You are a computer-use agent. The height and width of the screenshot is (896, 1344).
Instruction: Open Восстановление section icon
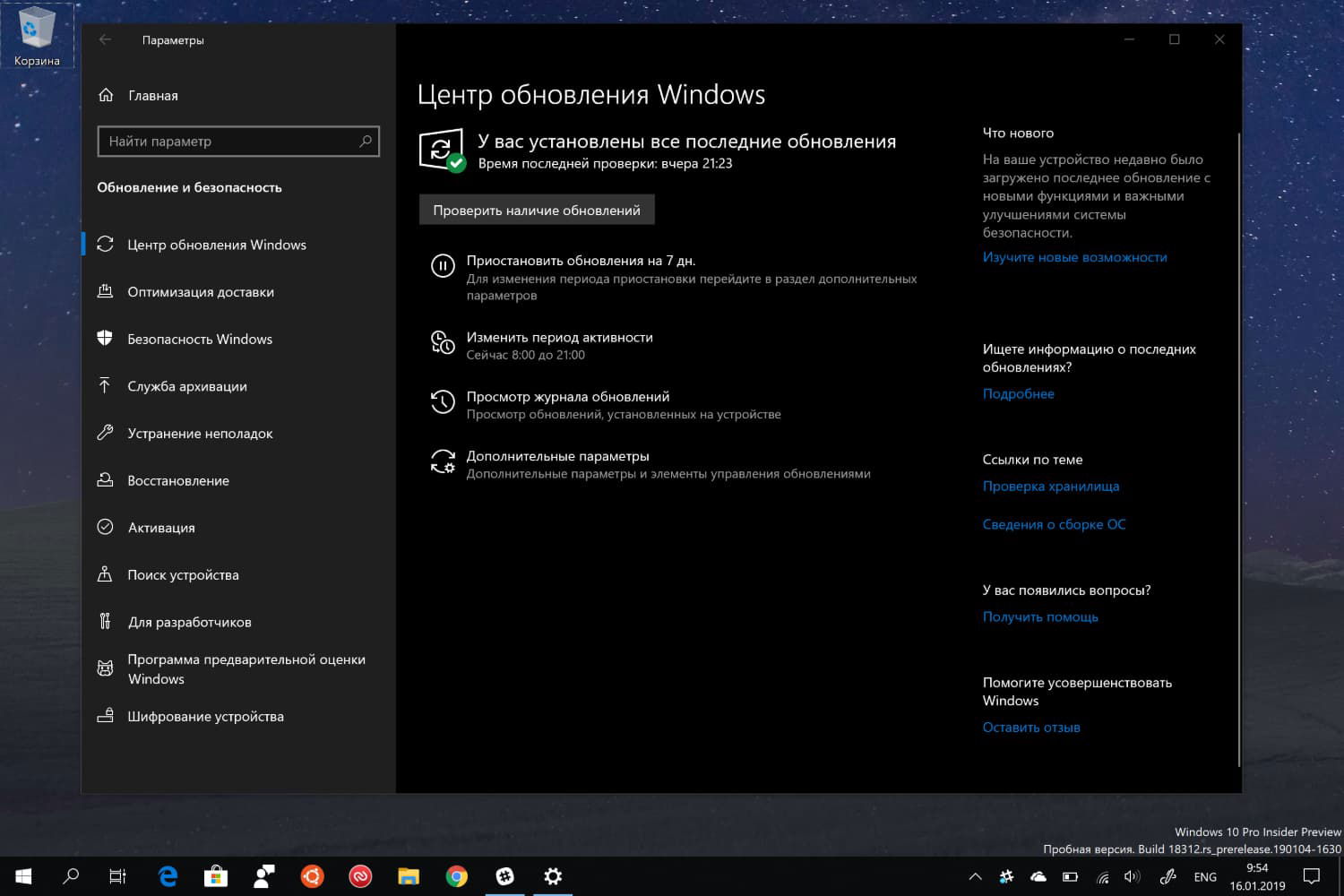coord(106,480)
